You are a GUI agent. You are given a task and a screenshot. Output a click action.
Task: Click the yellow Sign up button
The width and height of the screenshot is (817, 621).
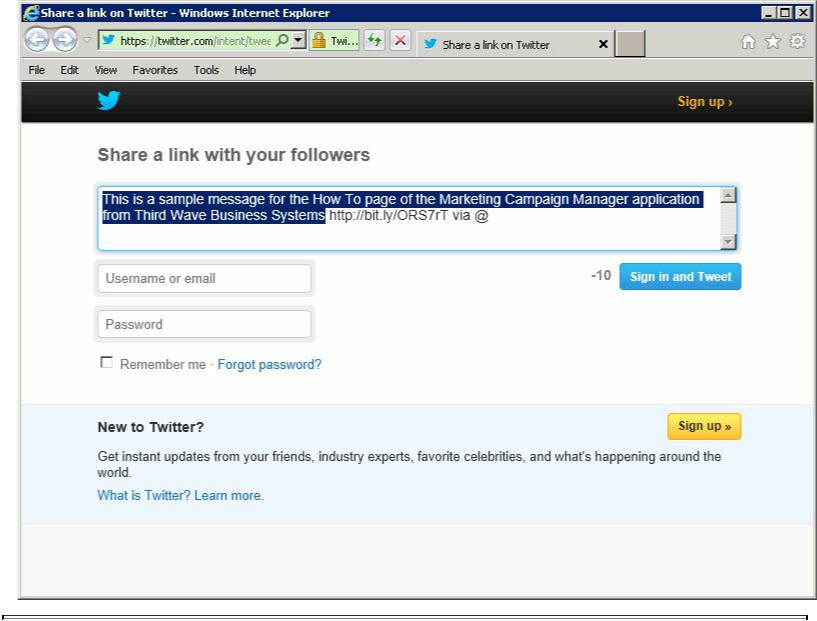704,426
